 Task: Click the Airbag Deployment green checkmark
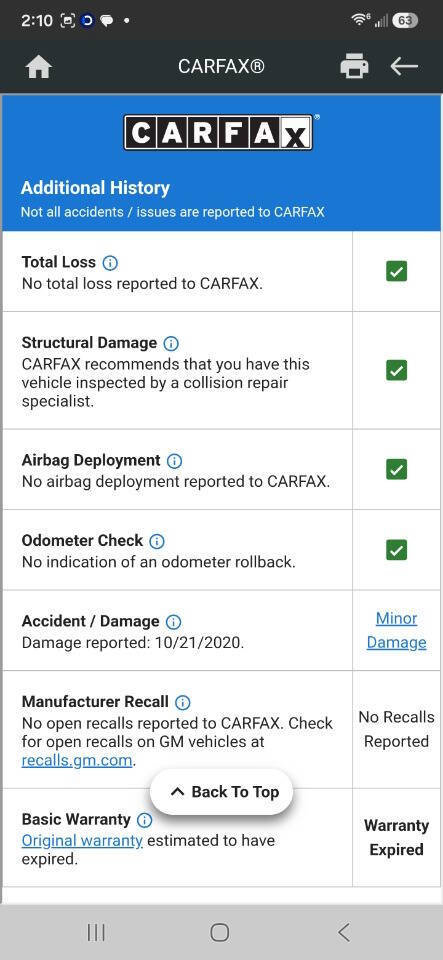tap(396, 470)
